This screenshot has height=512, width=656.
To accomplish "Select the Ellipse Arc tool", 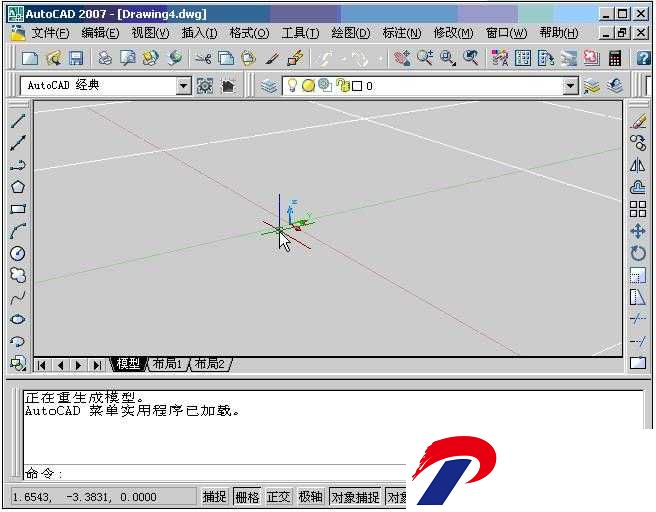I will (x=18, y=342).
